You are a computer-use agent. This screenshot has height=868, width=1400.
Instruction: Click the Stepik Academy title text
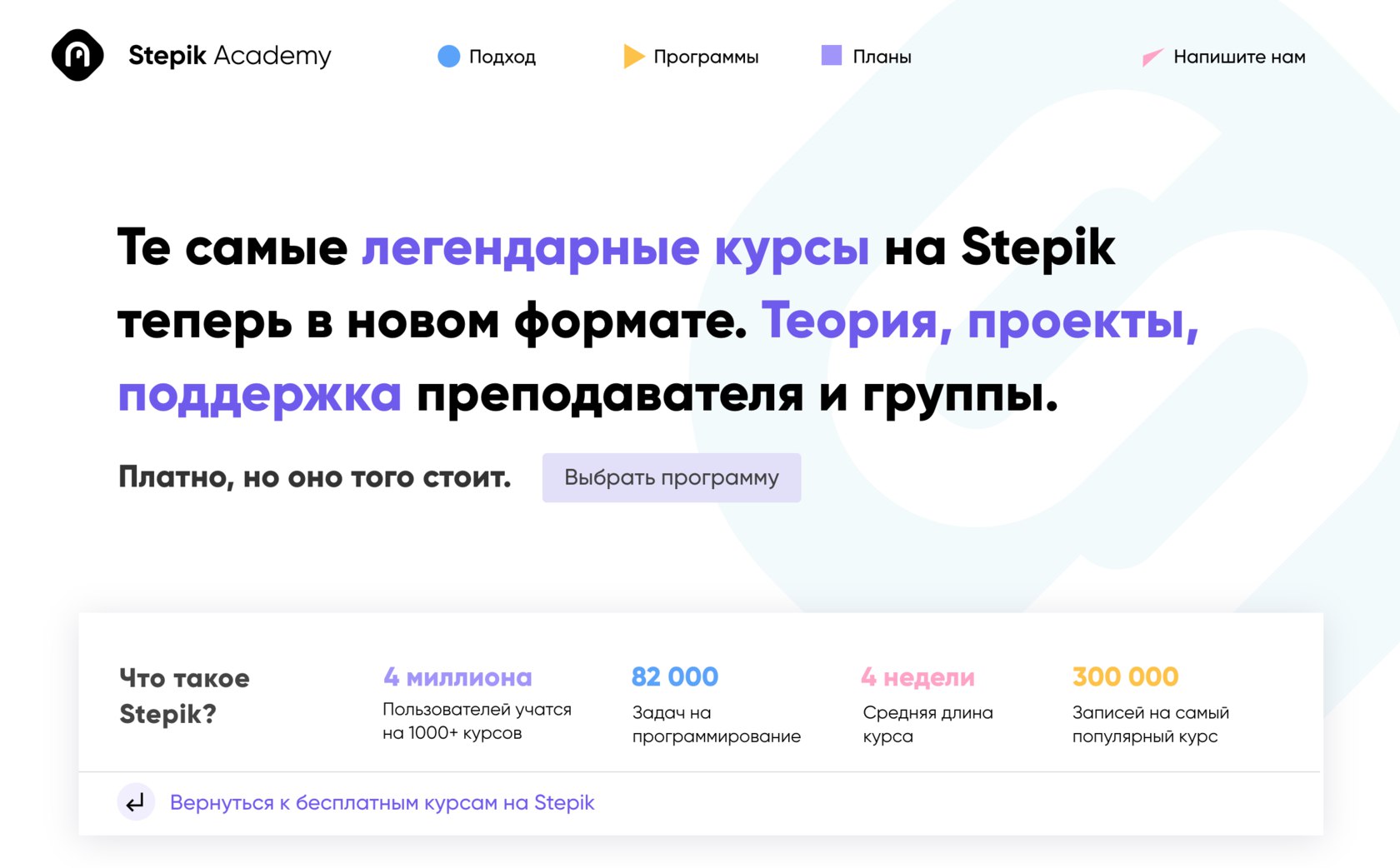coord(230,55)
